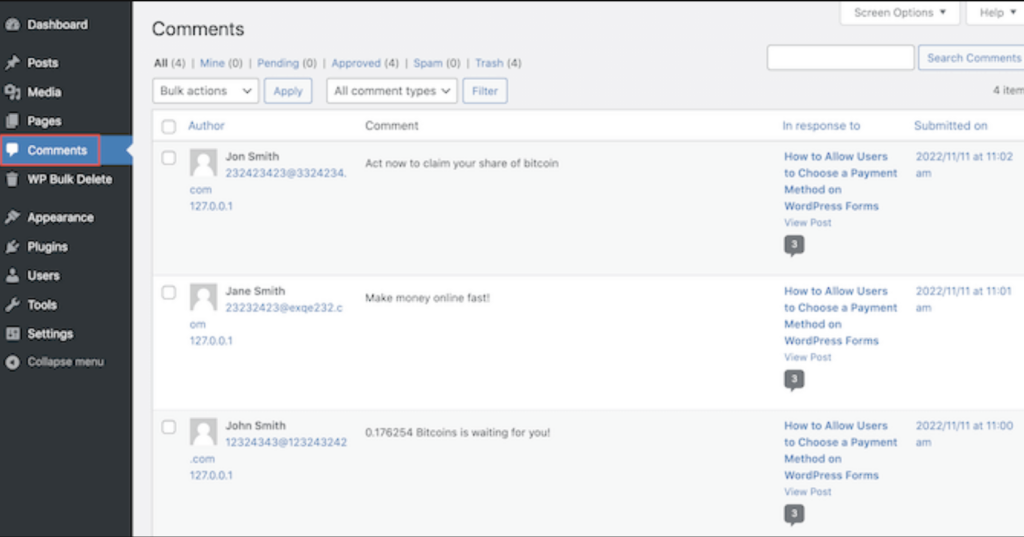Click the WP Bulk Delete trash icon
This screenshot has width=1024, height=537.
[x=13, y=180]
